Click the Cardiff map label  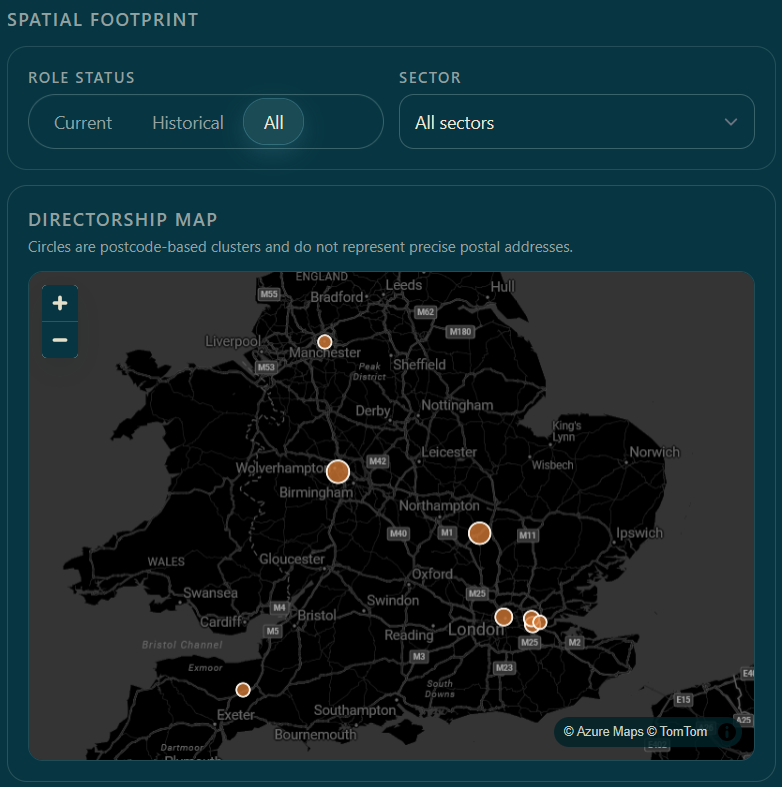pyautogui.click(x=221, y=622)
